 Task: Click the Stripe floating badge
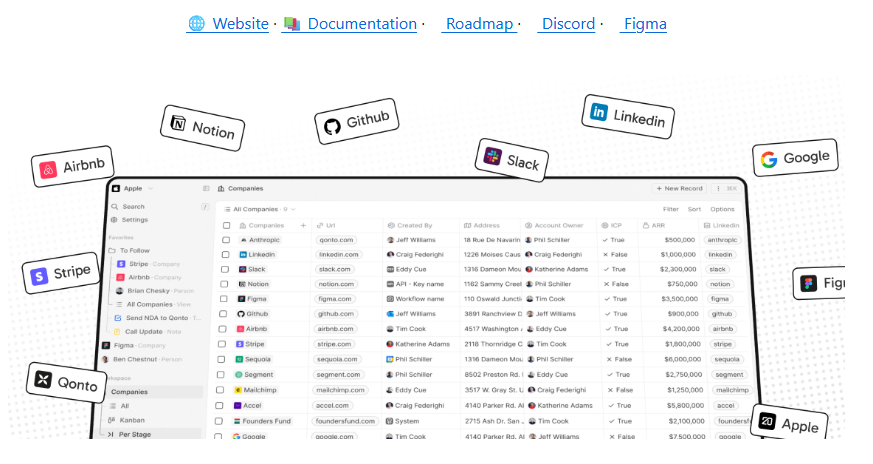pyautogui.click(x=61, y=273)
